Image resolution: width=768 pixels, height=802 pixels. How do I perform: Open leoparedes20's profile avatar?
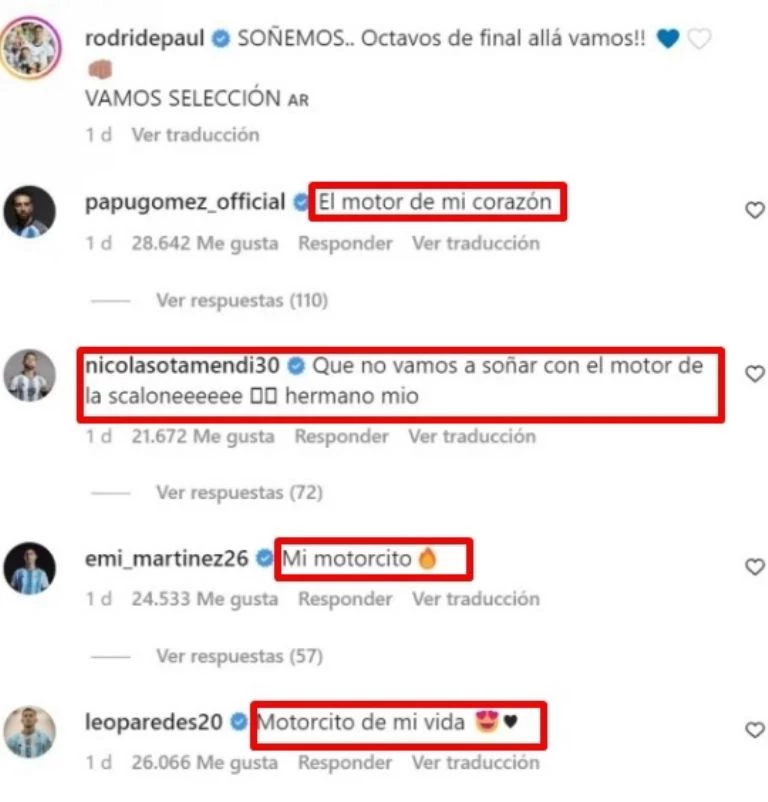click(x=30, y=732)
